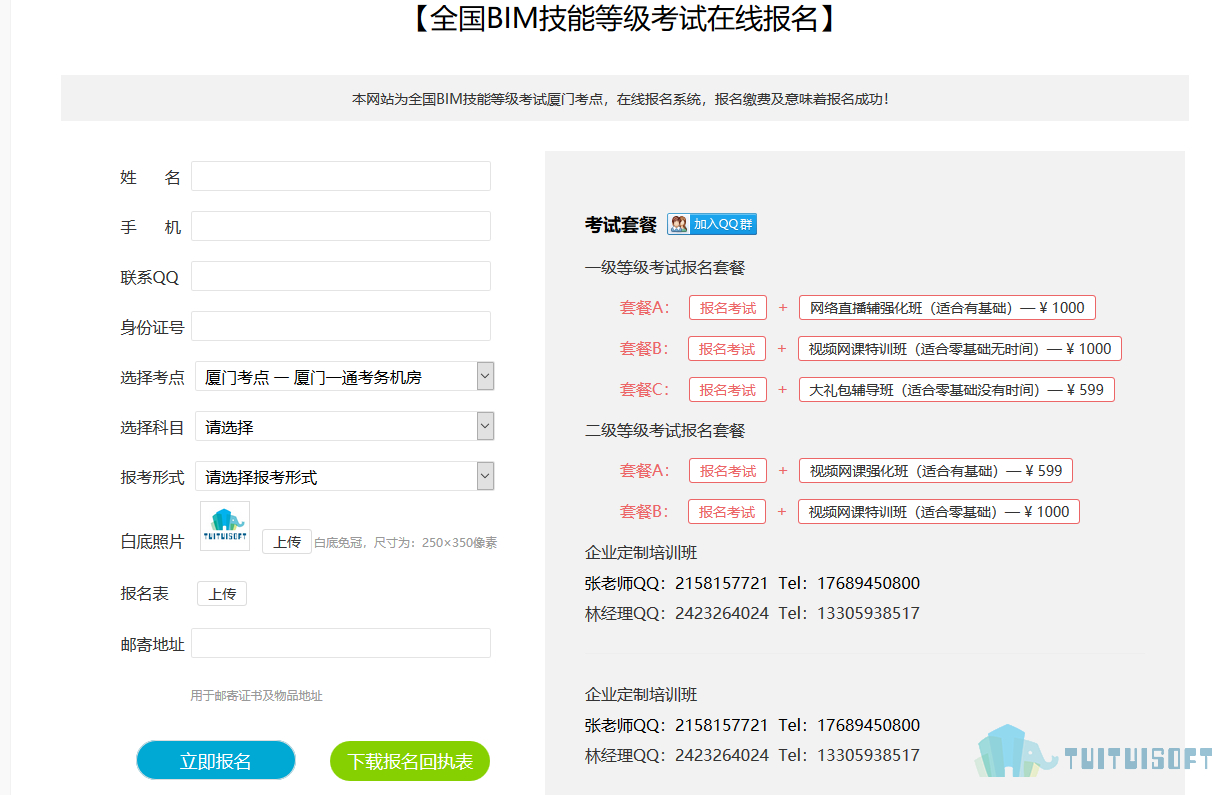
Task: Select 视频网课强化班（适合有基础）¥599 package
Action: tap(936, 471)
